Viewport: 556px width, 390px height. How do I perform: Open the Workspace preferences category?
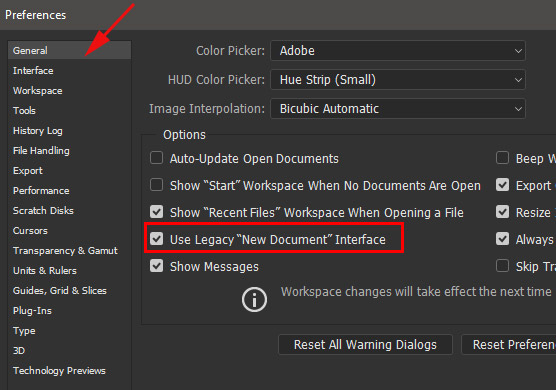tap(38, 91)
